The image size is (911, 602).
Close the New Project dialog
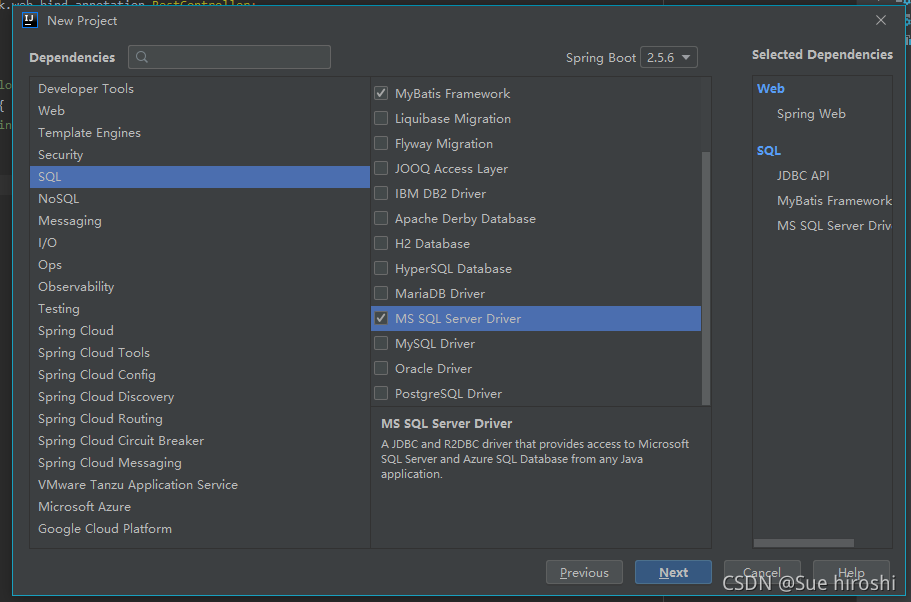881,20
